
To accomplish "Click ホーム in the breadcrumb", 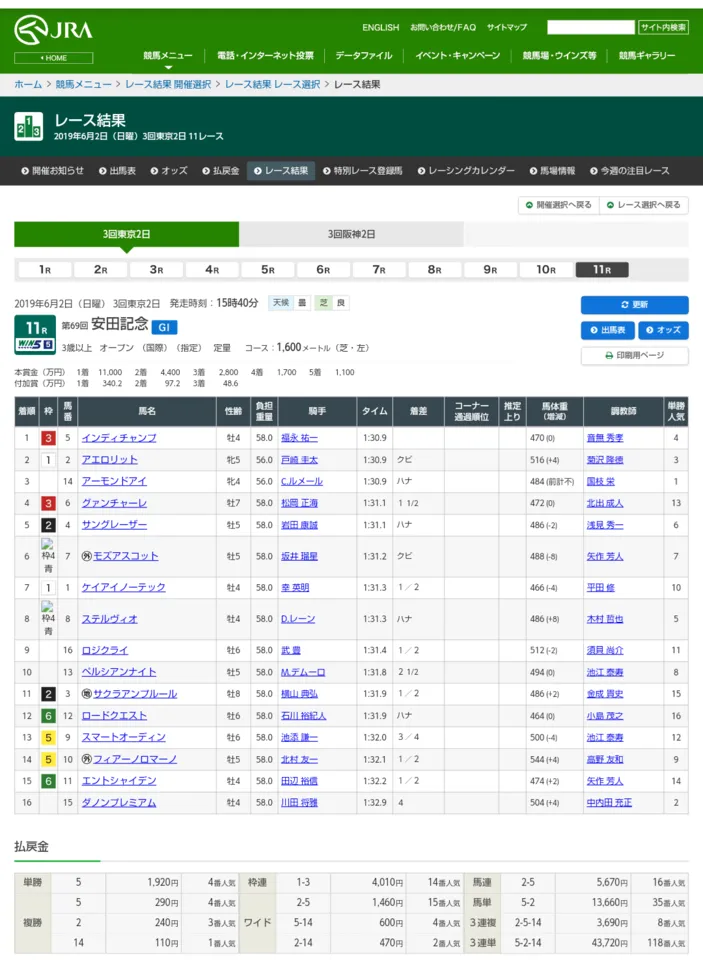I will pyautogui.click(x=28, y=84).
